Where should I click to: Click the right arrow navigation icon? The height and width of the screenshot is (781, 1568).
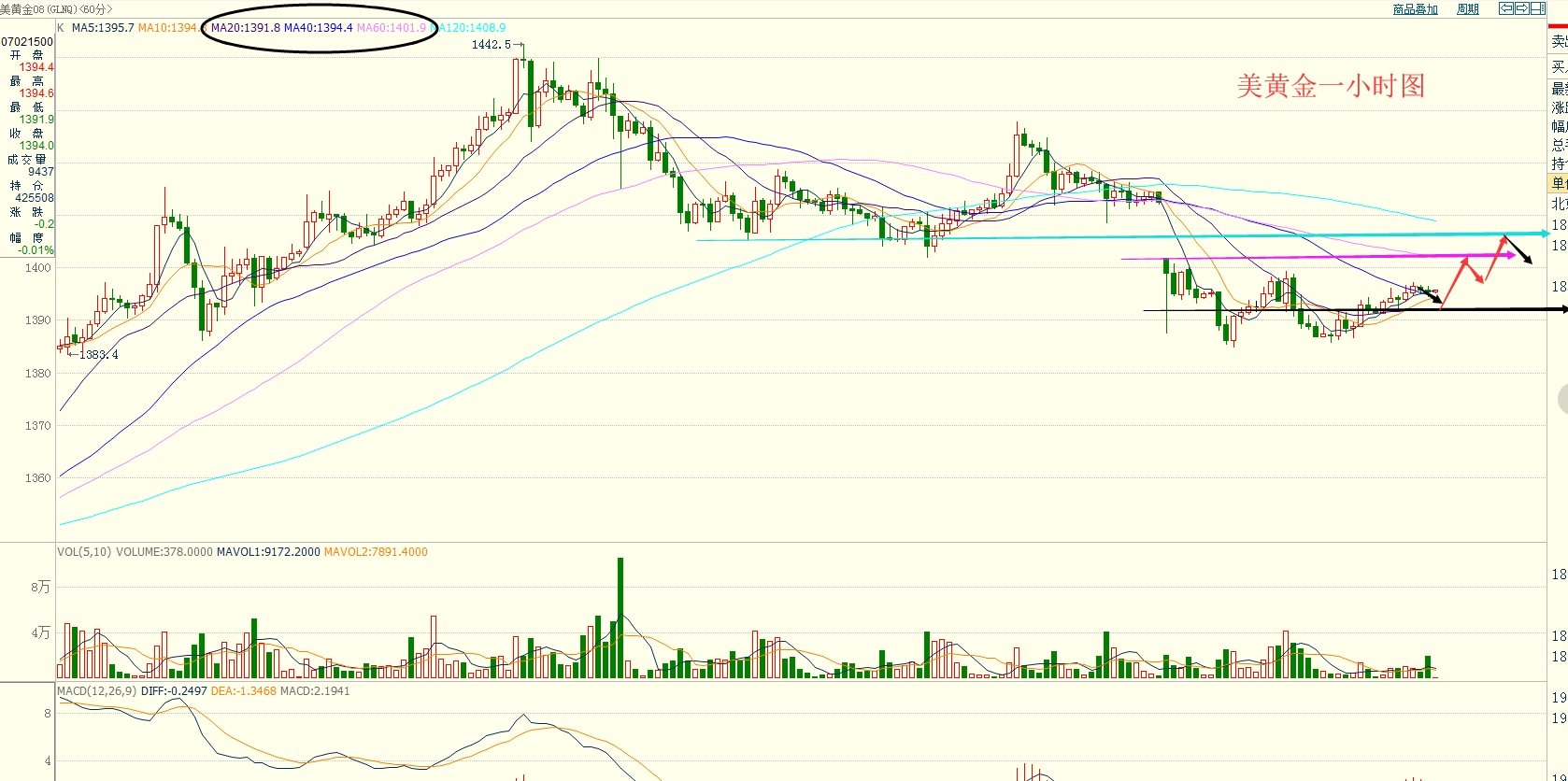[x=1521, y=8]
